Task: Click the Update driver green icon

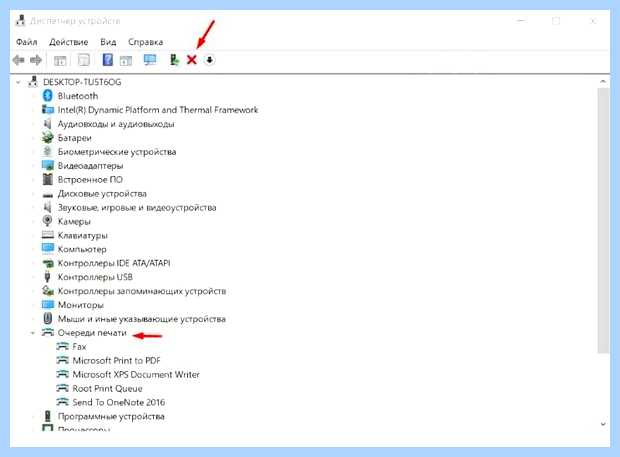Action: coord(174,60)
